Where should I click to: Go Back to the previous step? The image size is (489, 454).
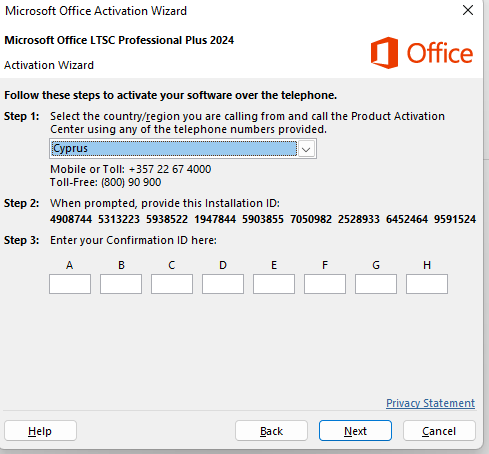271,431
